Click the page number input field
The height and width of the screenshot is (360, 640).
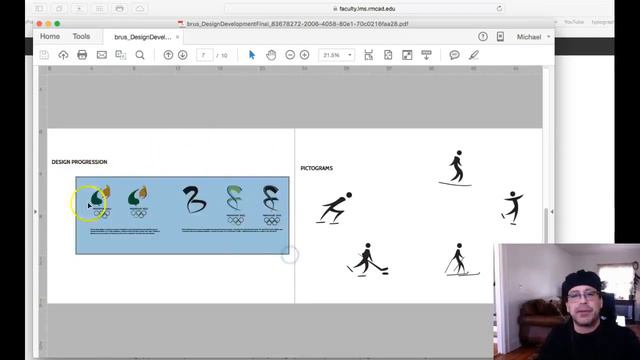[x=204, y=55]
